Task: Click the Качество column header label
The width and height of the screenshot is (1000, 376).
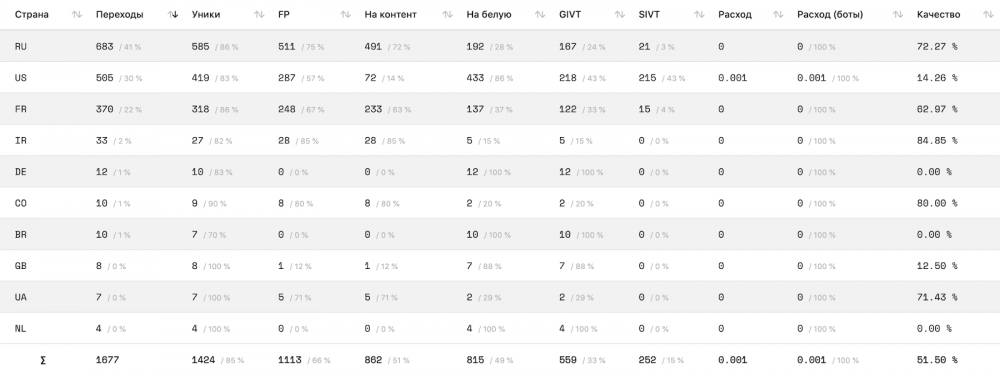Action: coord(938,15)
